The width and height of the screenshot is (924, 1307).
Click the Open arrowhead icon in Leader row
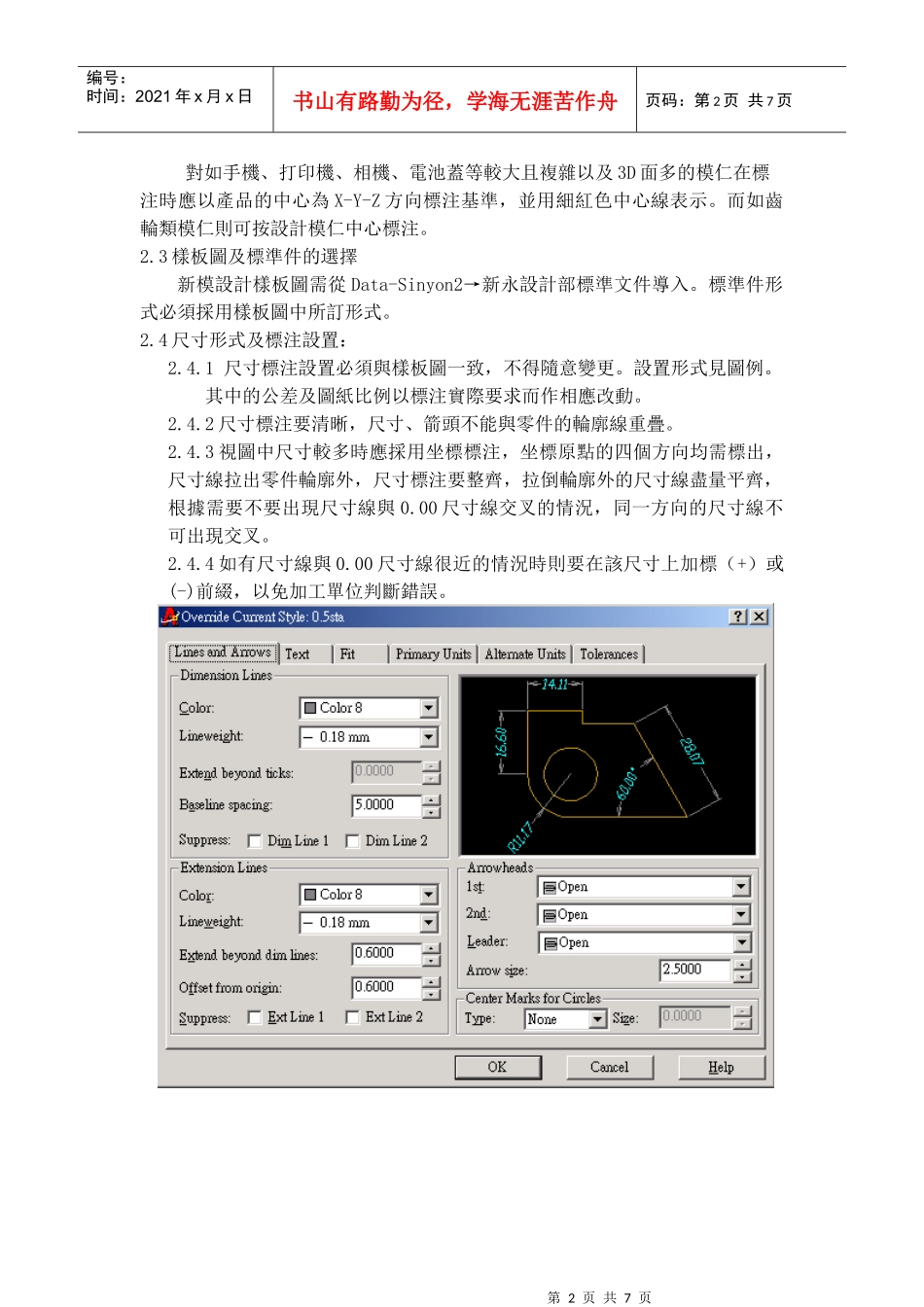click(x=550, y=943)
